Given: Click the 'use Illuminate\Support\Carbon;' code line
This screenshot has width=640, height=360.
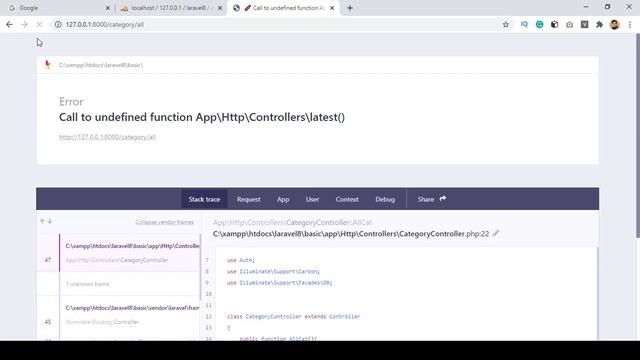Looking at the screenshot, I should [x=273, y=271].
